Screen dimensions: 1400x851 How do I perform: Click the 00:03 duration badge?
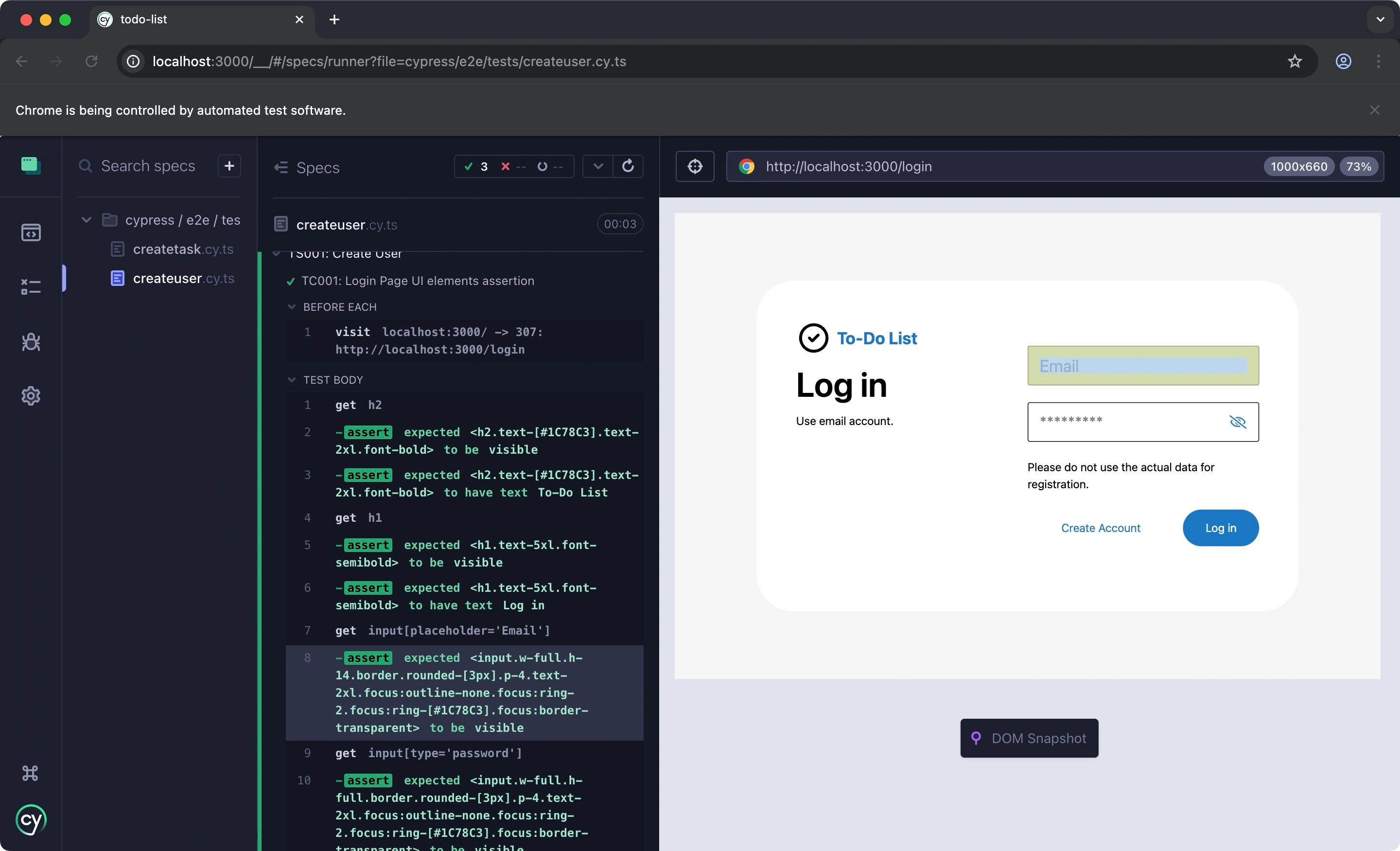(620, 224)
